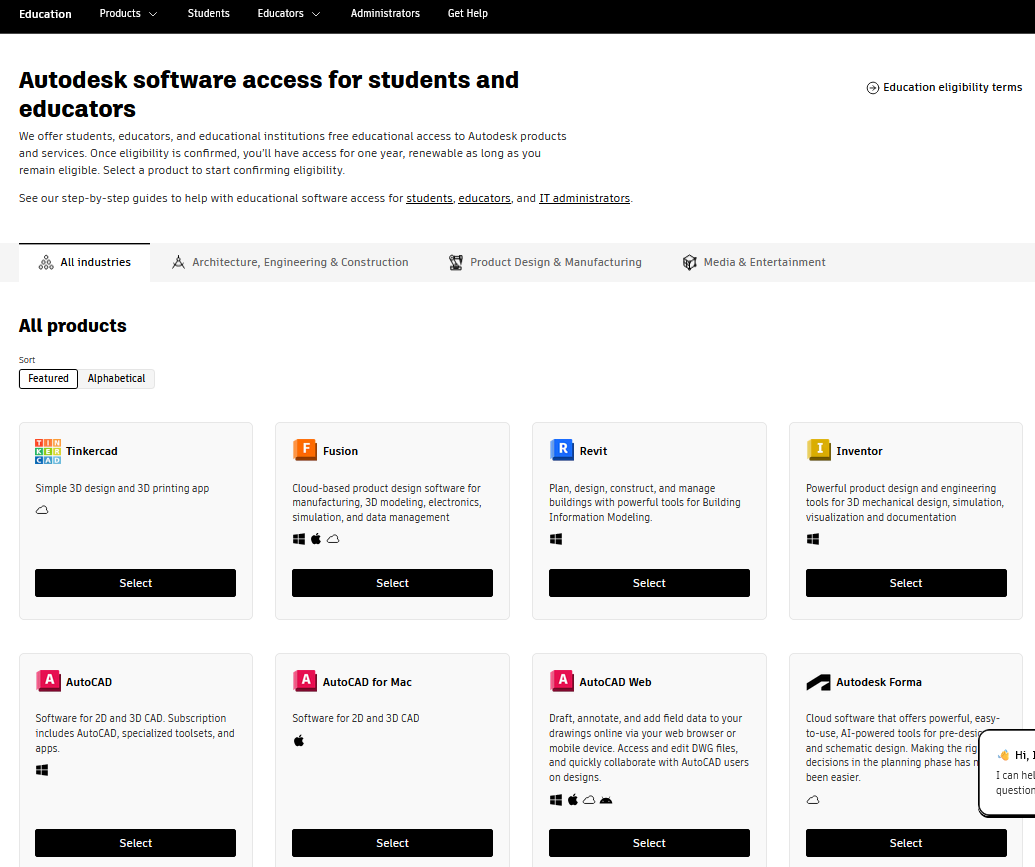The height and width of the screenshot is (867, 1035).
Task: Click the AutoCAD for Mac product icon
Action: point(304,681)
